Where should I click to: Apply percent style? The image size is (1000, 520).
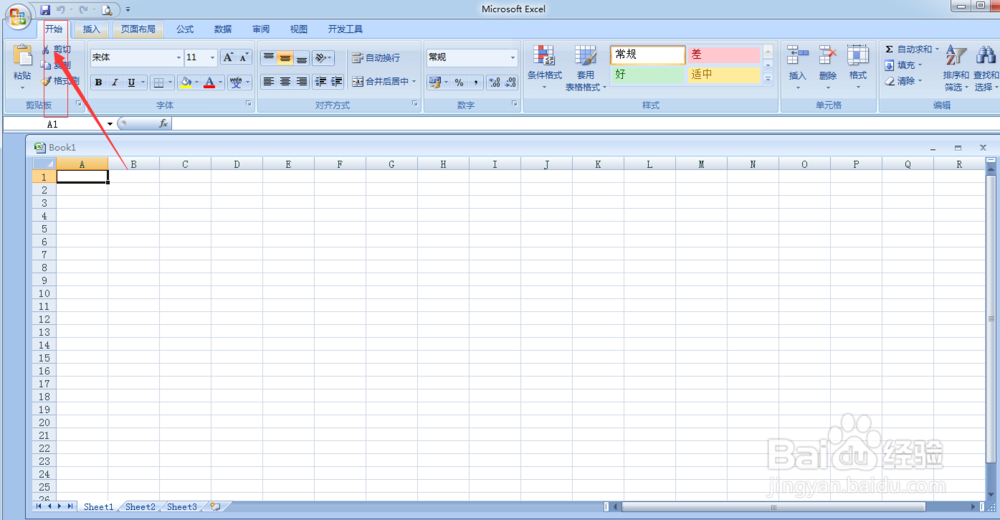[459, 82]
